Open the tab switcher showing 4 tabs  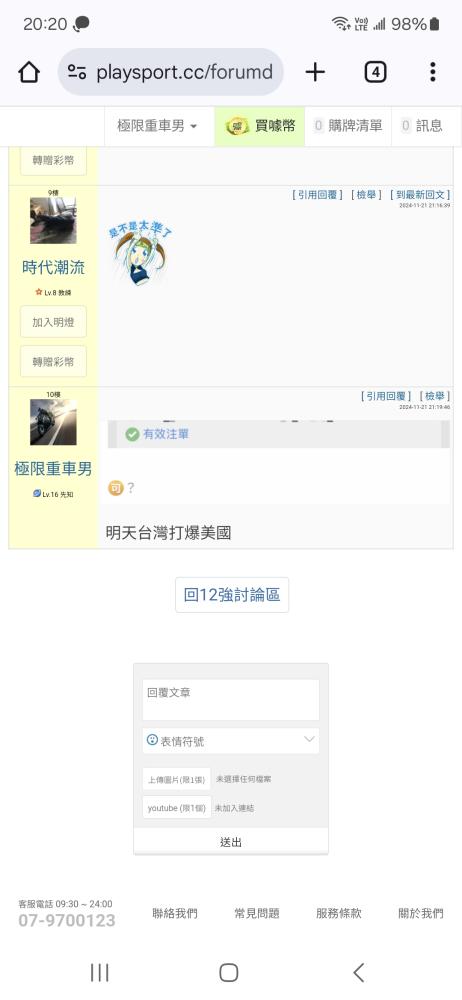375,72
